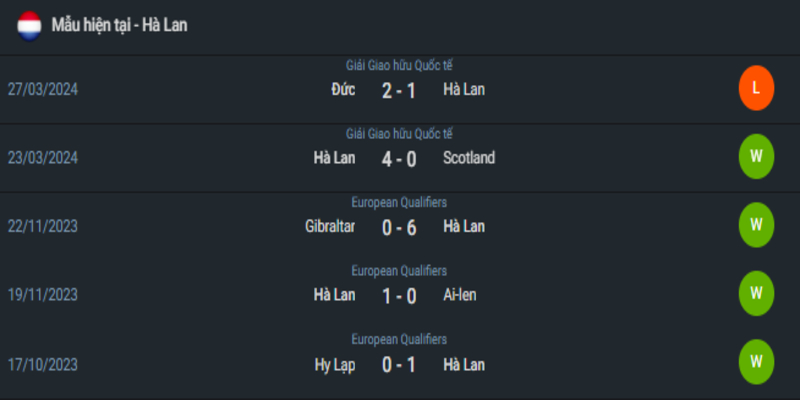
Task: Click the date 27/03/2024
Action: click(x=43, y=90)
